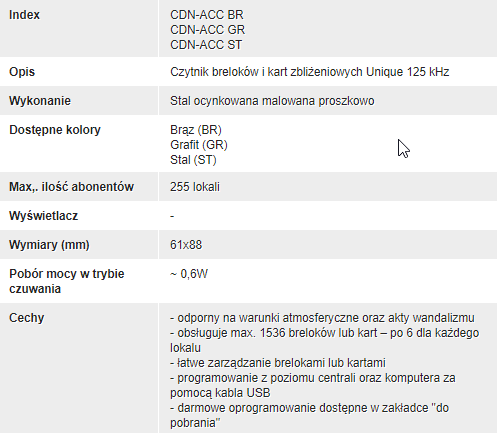Click the Stal (ST) color option text
Image resolution: width=497 pixels, height=433 pixels.
tap(193, 160)
